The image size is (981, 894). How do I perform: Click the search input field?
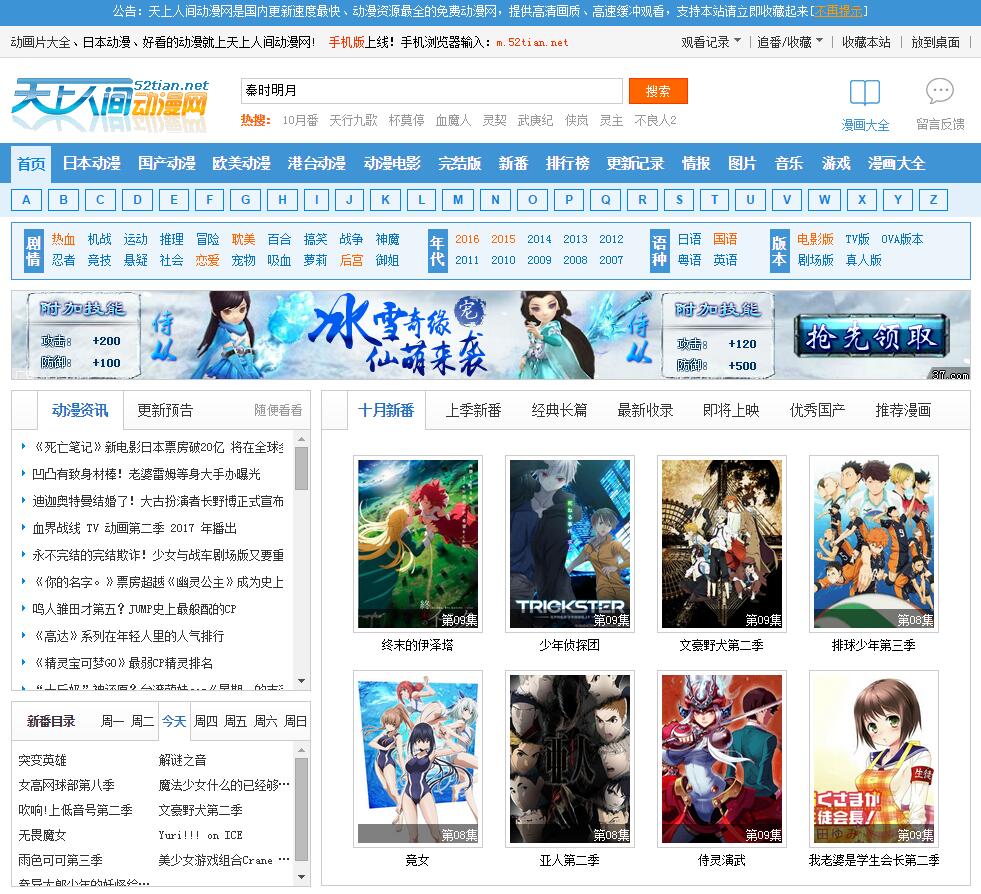pyautogui.click(x=432, y=91)
